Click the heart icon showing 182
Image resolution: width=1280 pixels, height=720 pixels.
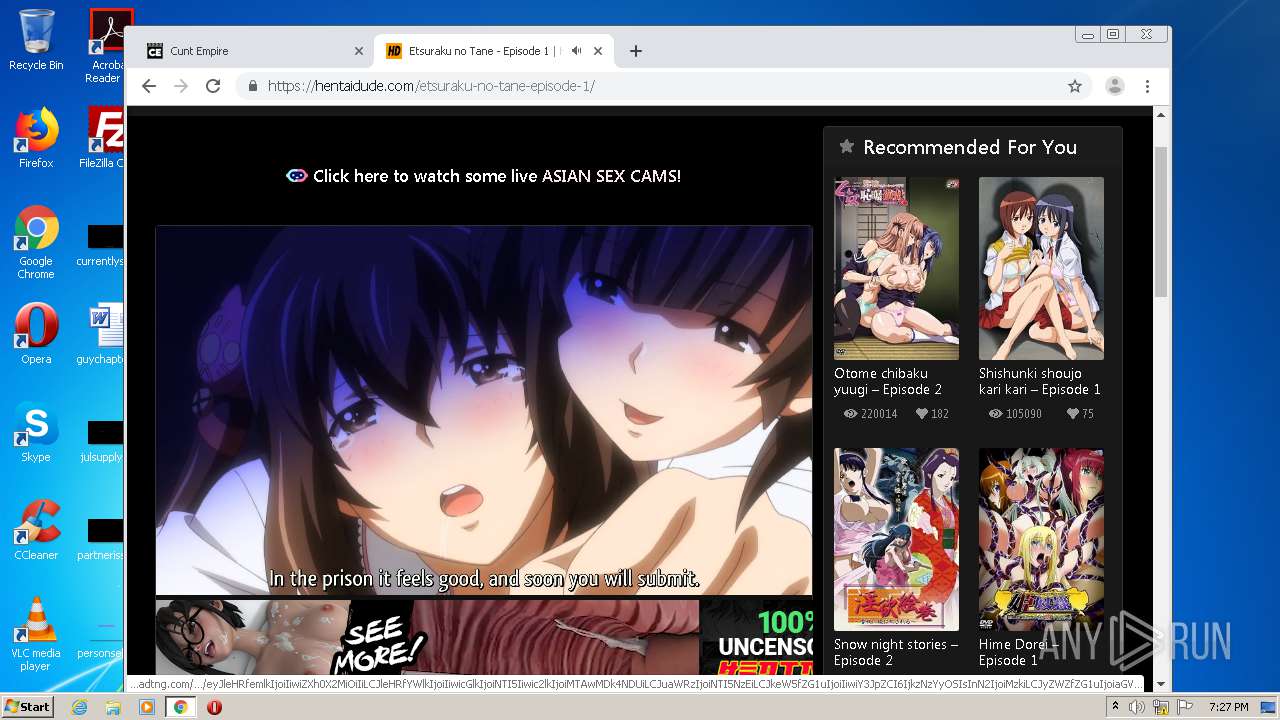920,414
